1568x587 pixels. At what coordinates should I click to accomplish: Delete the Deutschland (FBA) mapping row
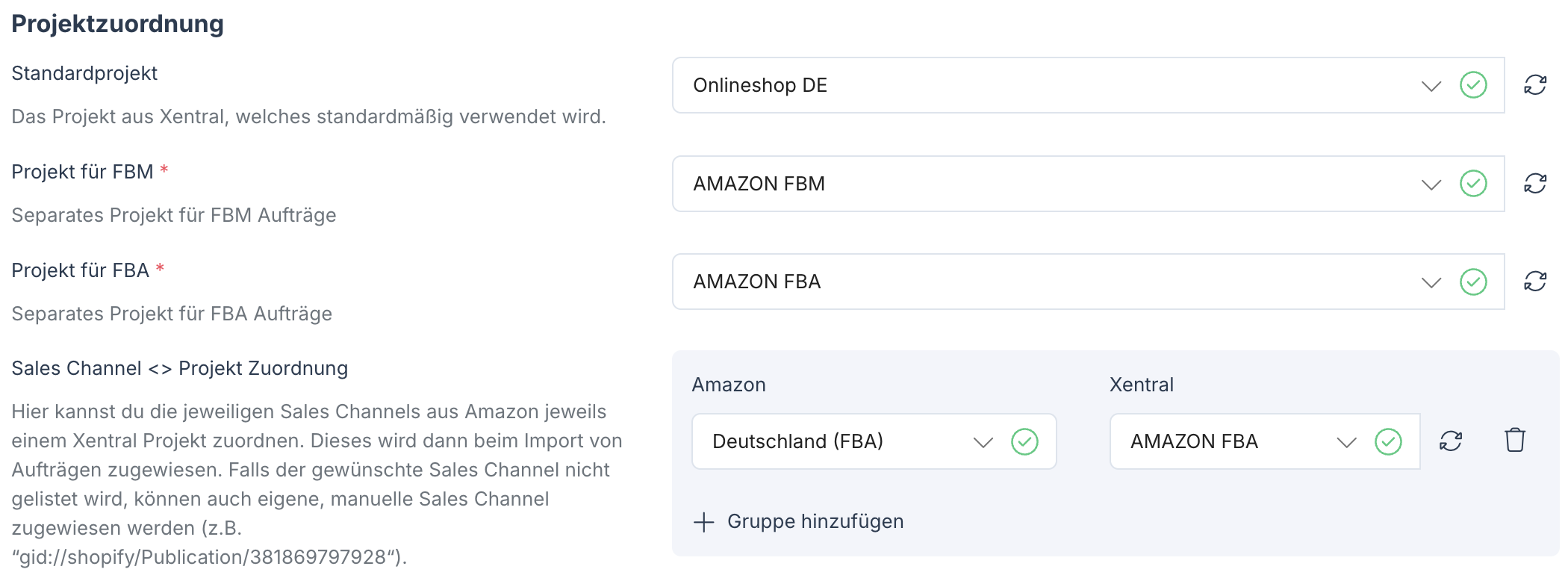coord(1515,441)
